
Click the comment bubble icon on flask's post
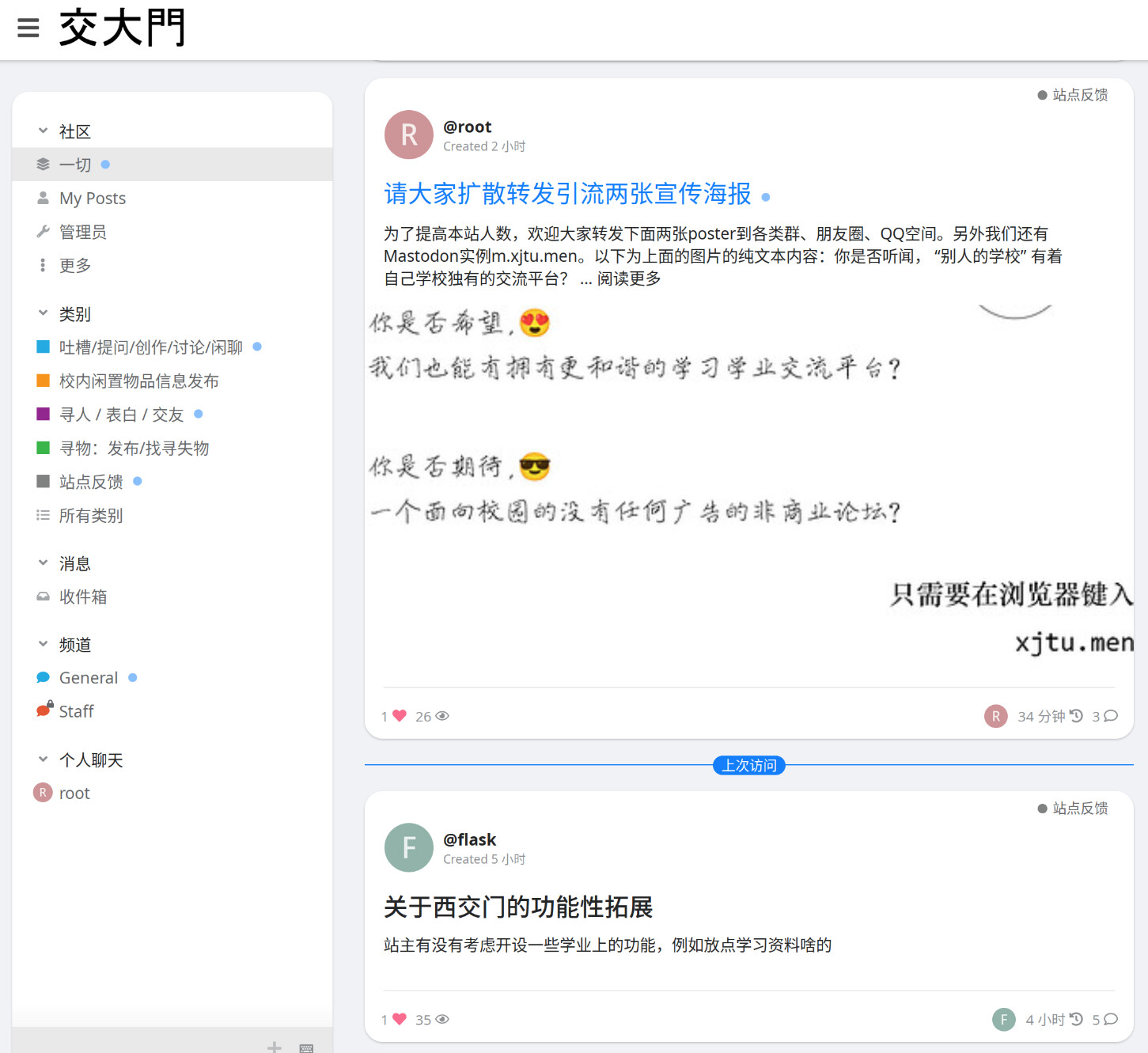pos(1111,1020)
